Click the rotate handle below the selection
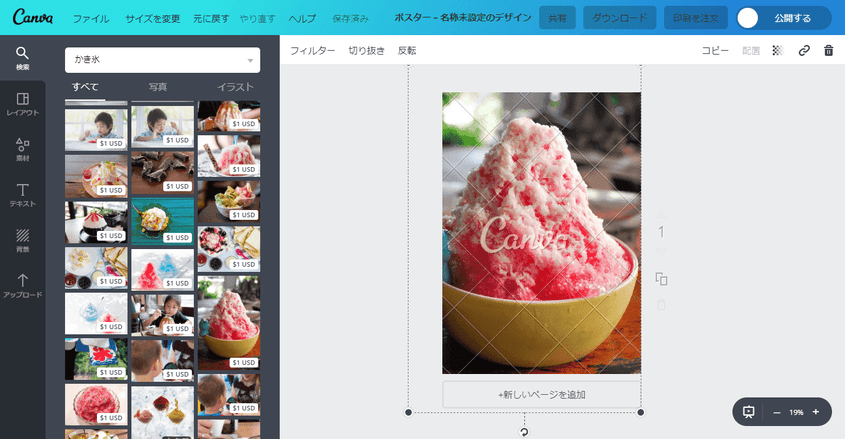Image resolution: width=845 pixels, height=439 pixels. coord(524,431)
